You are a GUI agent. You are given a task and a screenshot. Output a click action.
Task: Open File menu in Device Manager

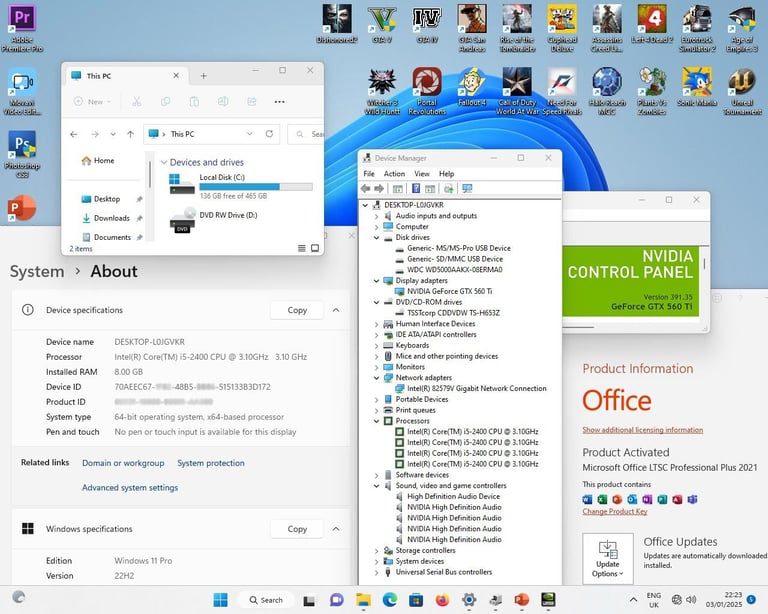pos(369,174)
